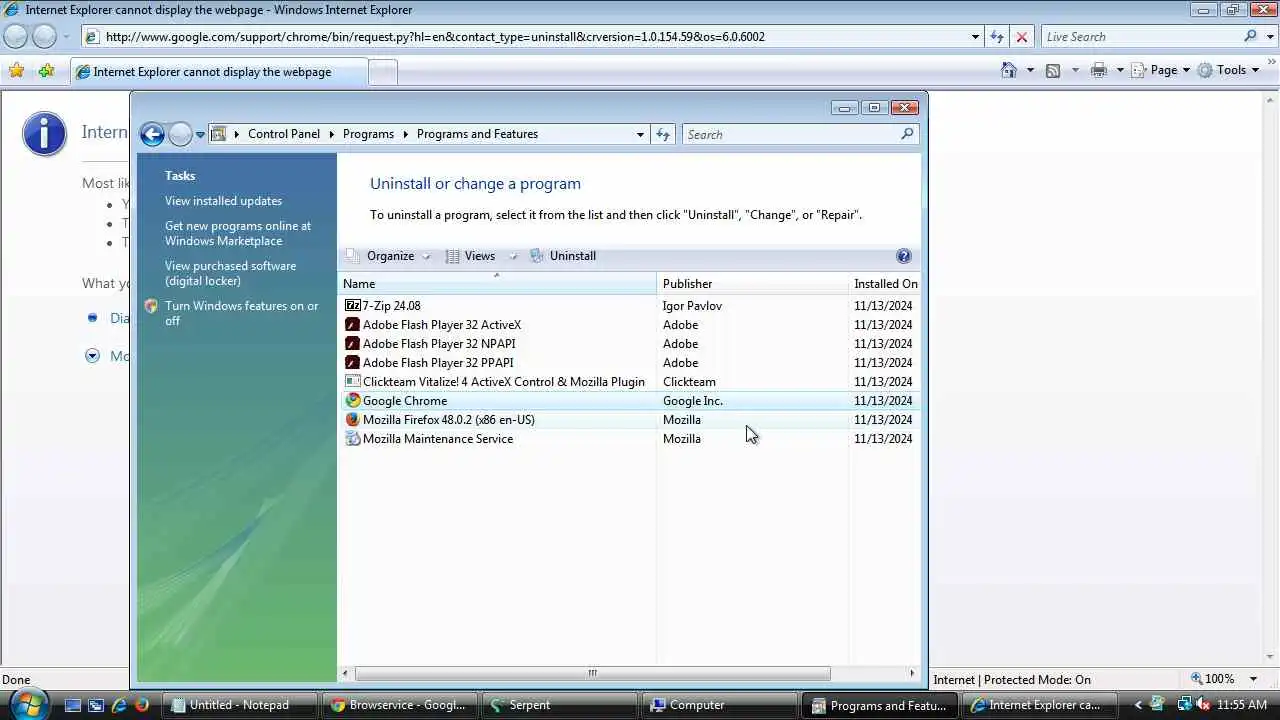Click the Adobe Flash Player 32 ActiveX icon

click(352, 324)
